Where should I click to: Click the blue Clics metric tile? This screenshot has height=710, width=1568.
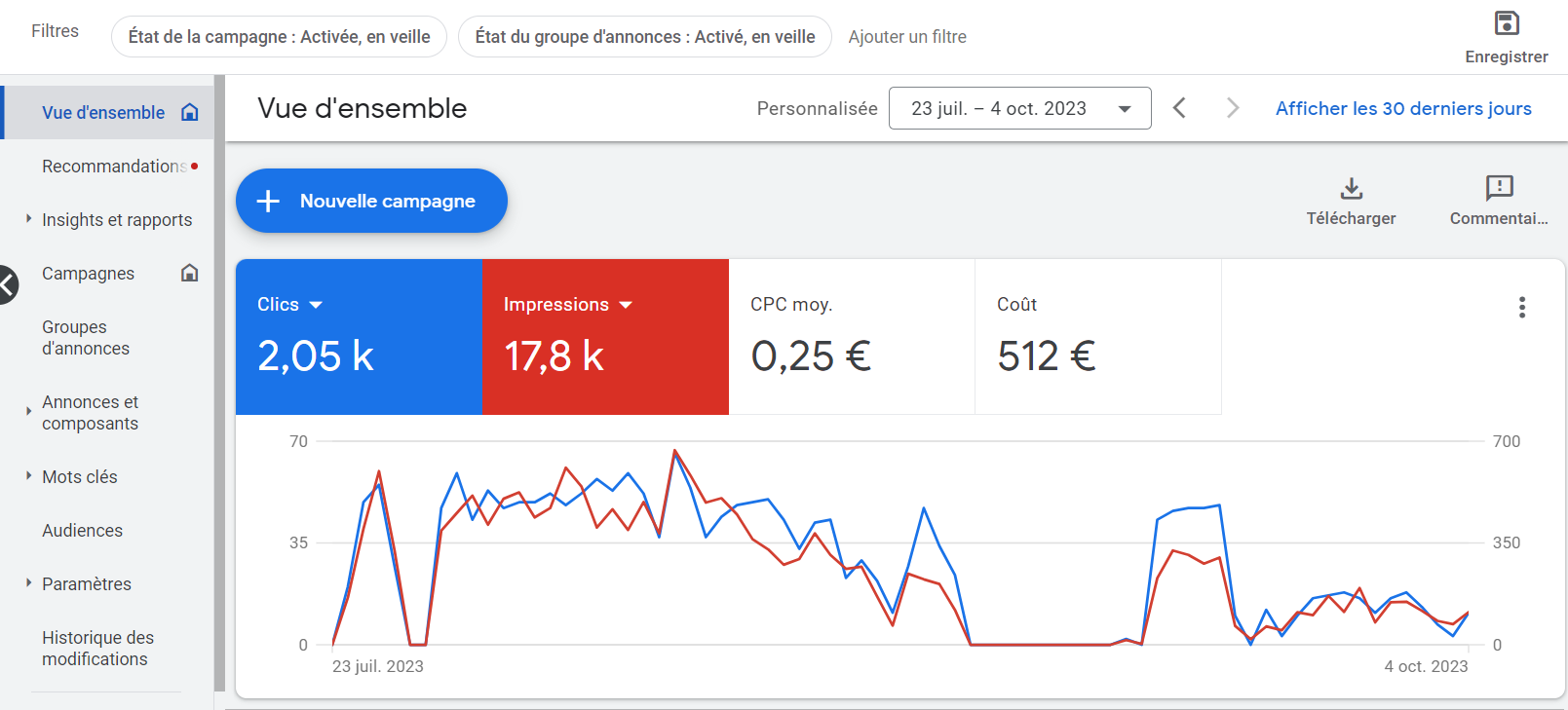click(x=359, y=337)
